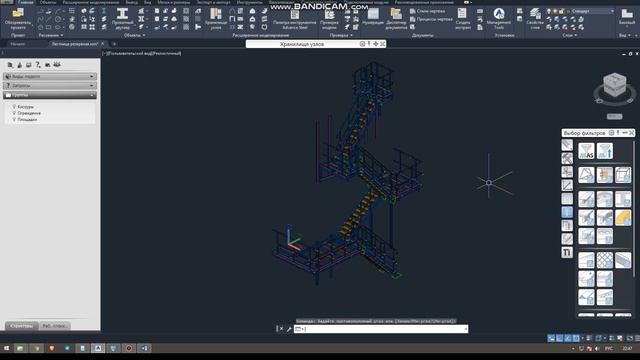
Task: Click Процессы чертежа button
Action: tap(431, 19)
